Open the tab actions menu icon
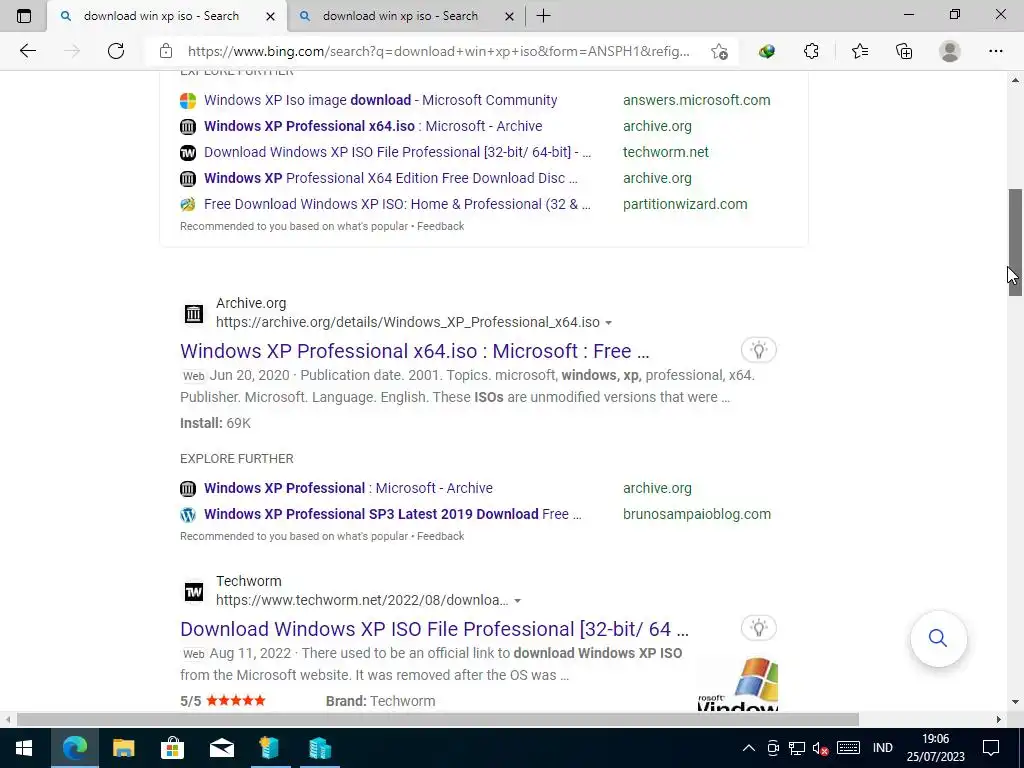 24,16
